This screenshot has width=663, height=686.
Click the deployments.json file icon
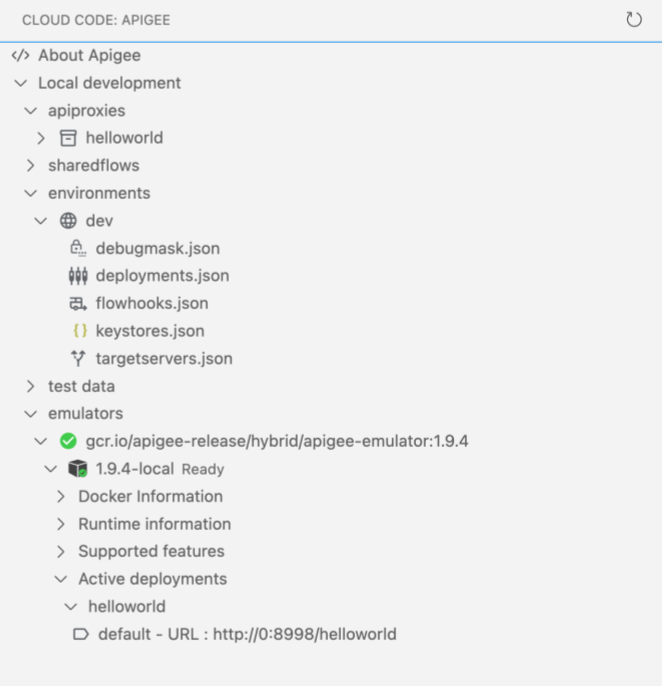click(79, 276)
